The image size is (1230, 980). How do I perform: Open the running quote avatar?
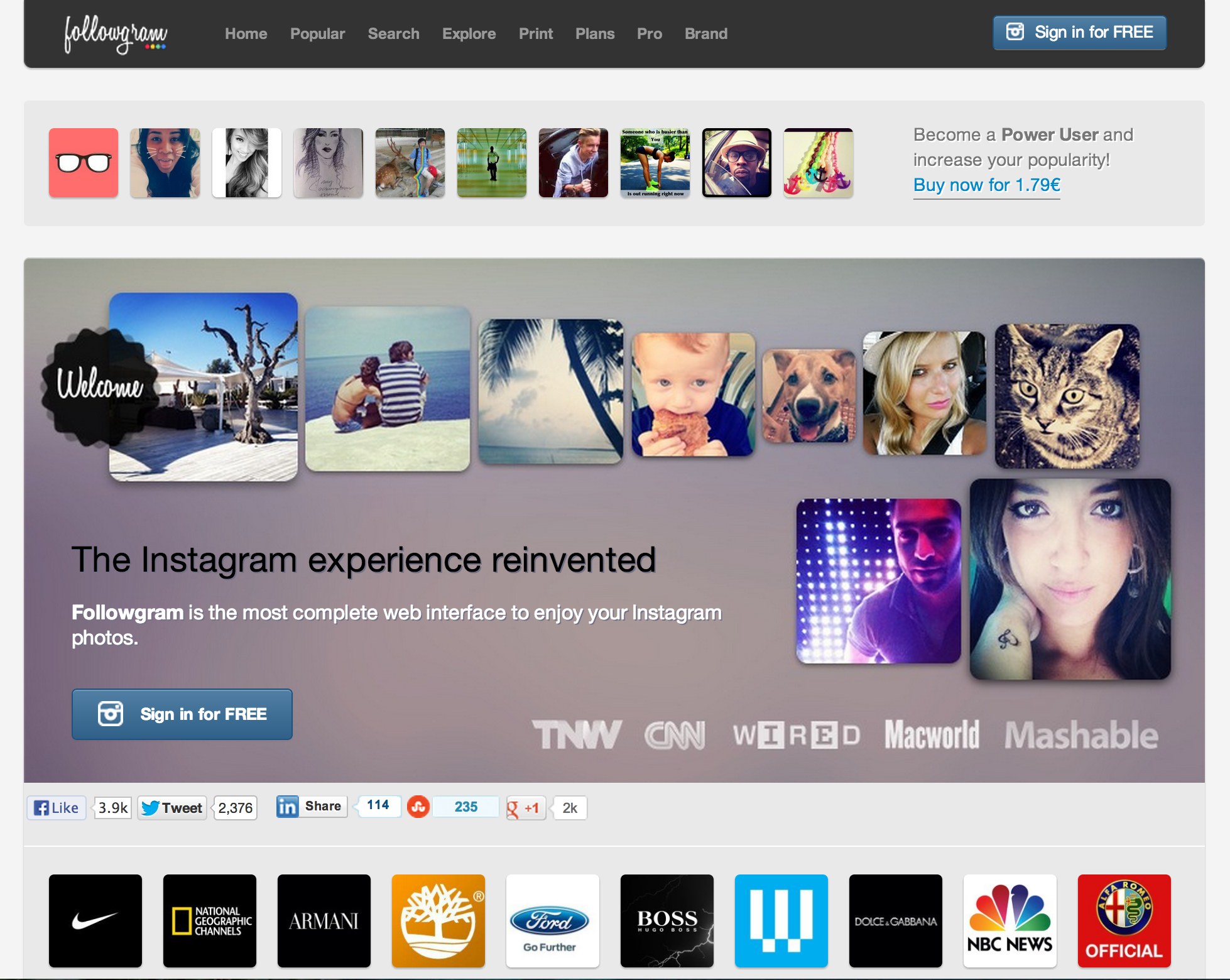point(655,163)
